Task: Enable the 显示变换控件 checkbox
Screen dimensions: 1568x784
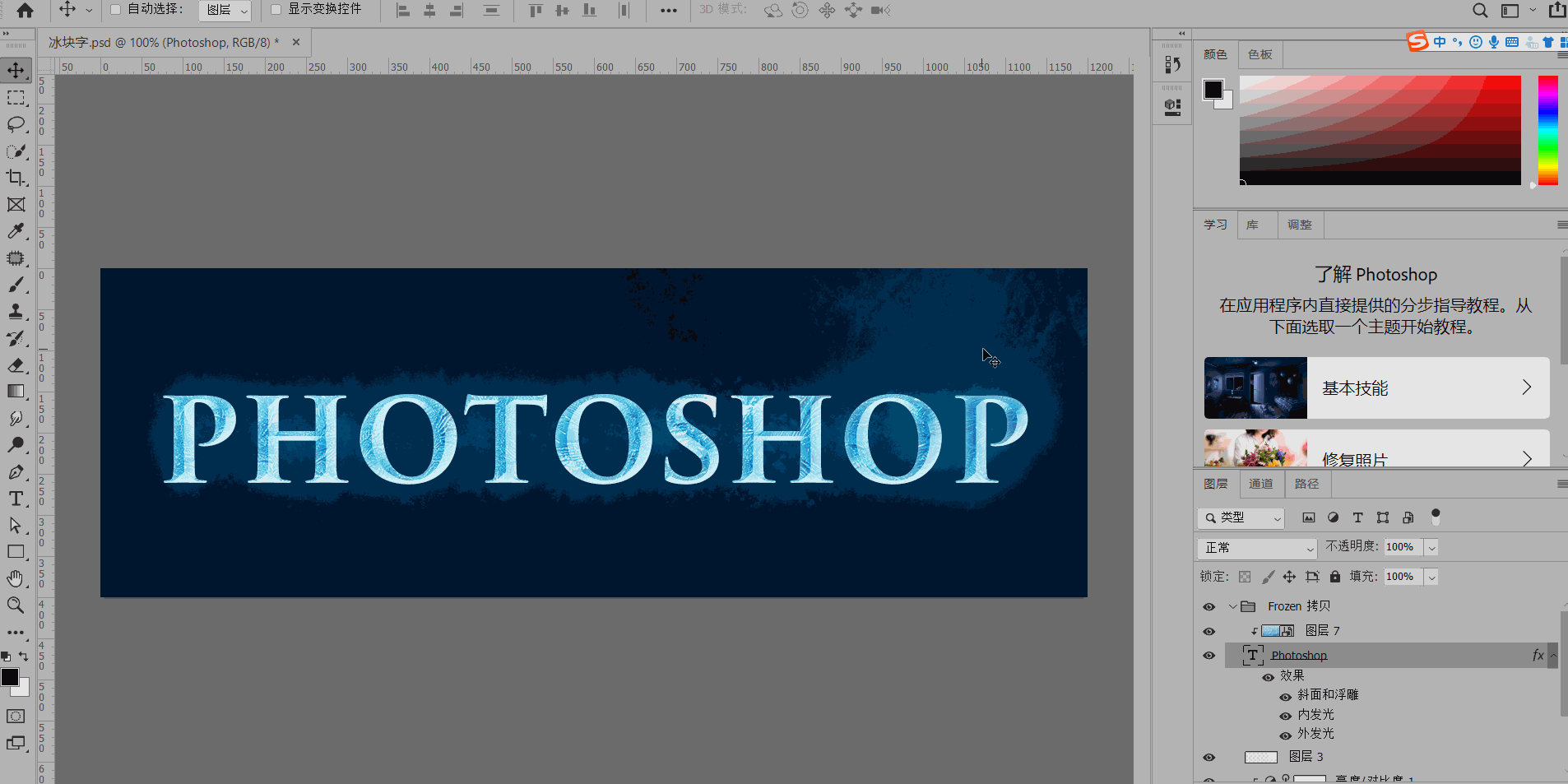Action: (x=276, y=10)
